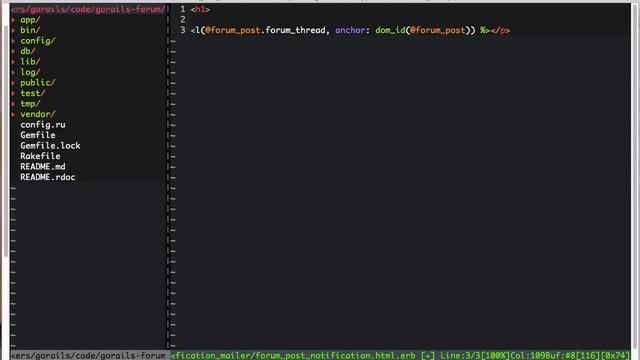The width and height of the screenshot is (640, 360).
Task: Click the Buf:#8 status indicator
Action: coord(561,356)
